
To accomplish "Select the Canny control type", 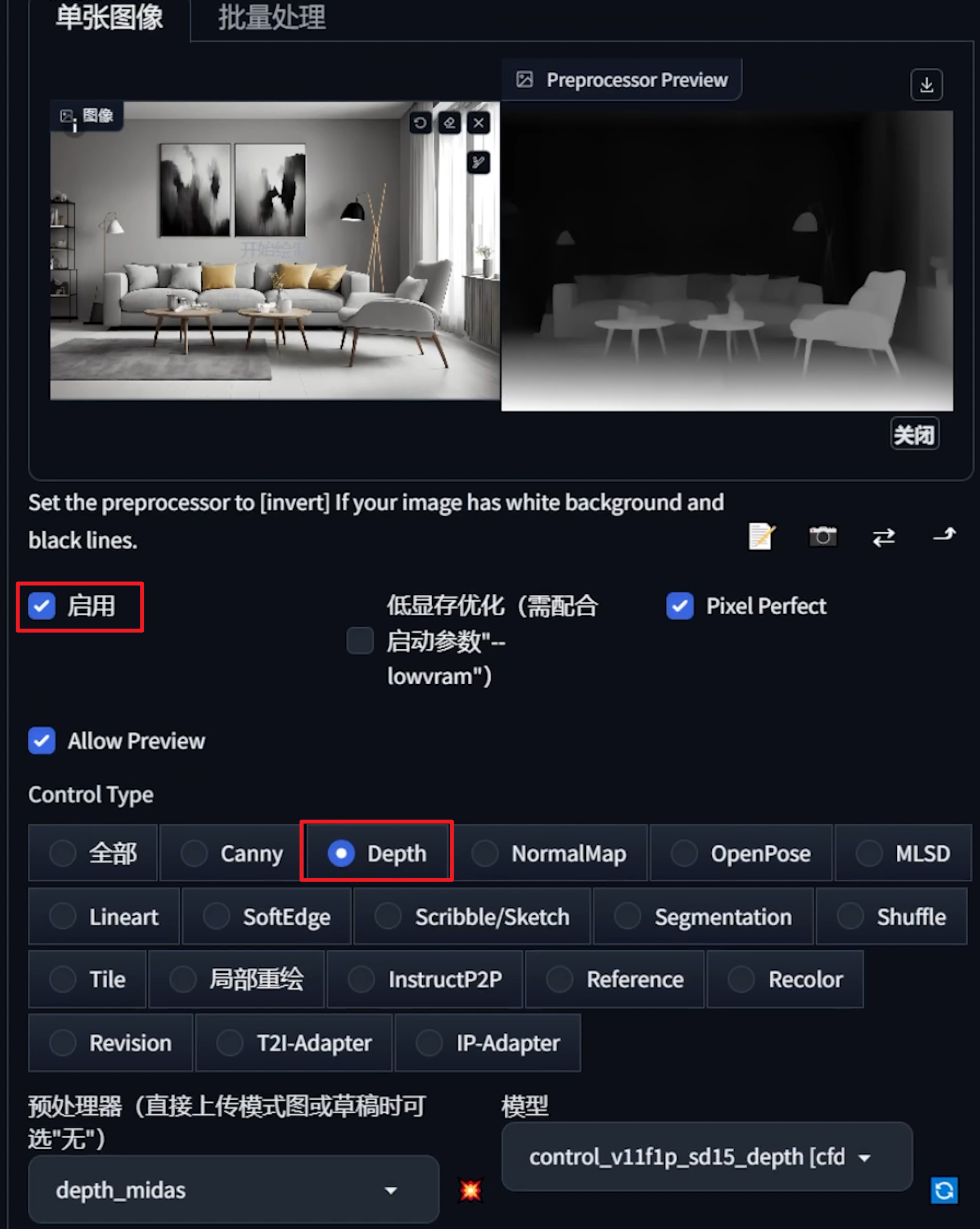I will (230, 853).
